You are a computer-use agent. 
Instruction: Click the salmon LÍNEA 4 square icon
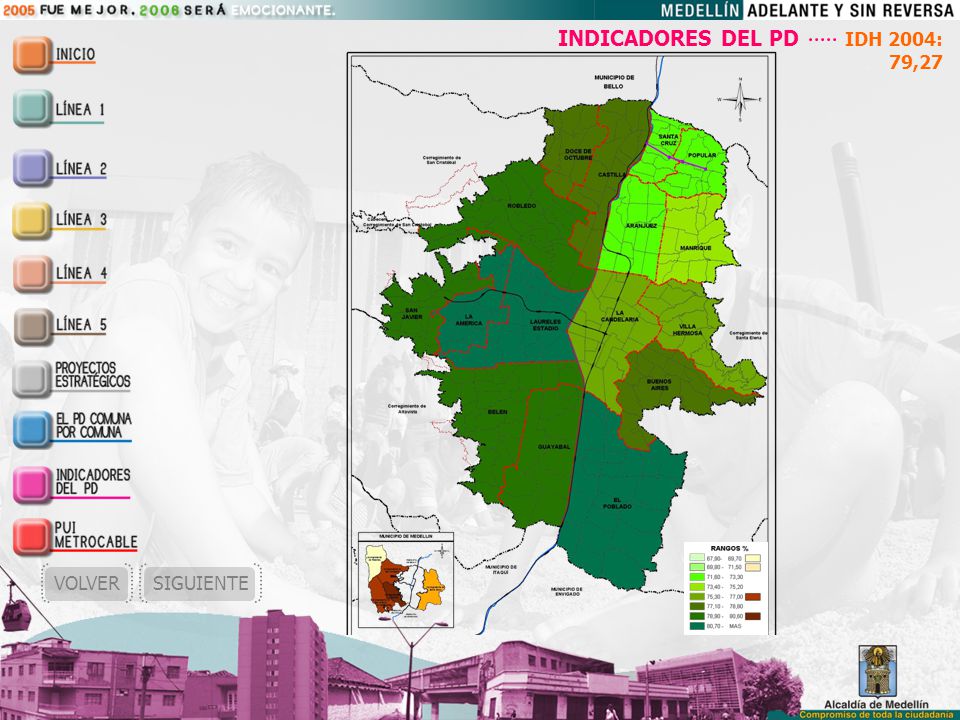click(32, 274)
